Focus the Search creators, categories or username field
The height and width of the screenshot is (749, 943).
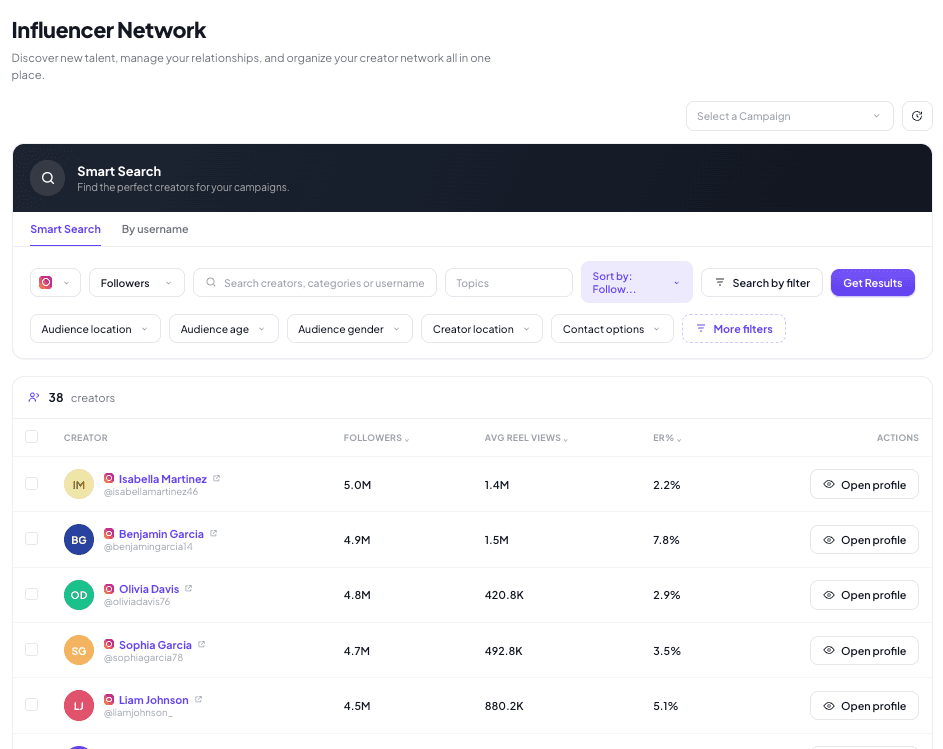point(315,283)
